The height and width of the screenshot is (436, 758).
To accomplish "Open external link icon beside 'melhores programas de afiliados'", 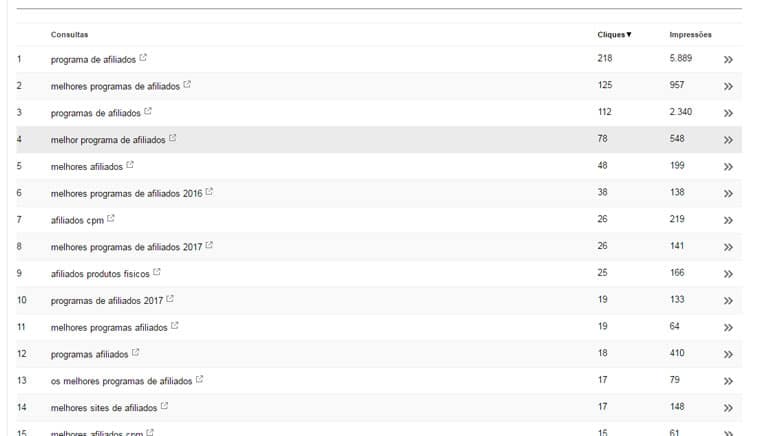I will coord(187,84).
